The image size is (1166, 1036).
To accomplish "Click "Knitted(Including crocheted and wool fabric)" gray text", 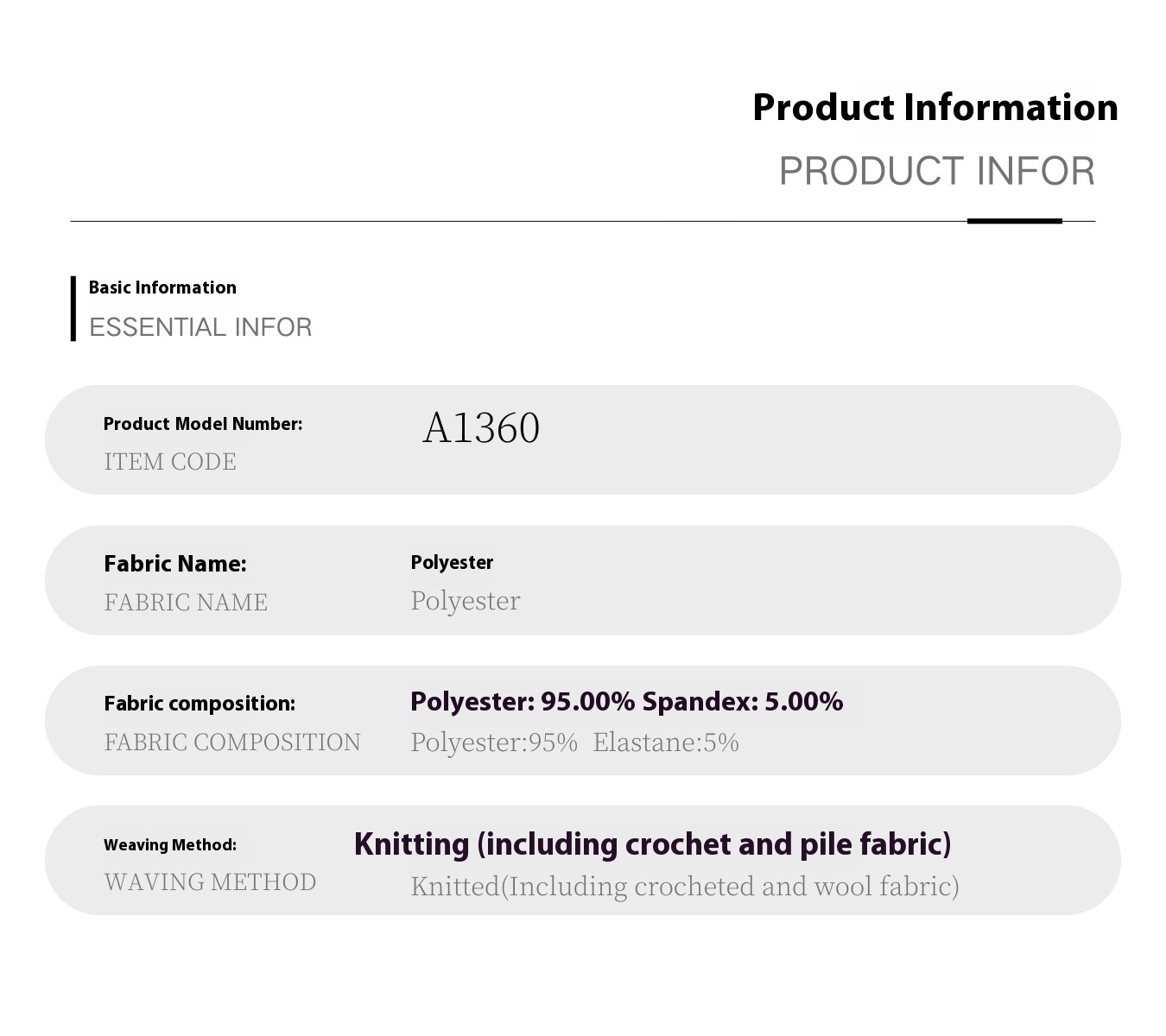I will click(x=684, y=886).
